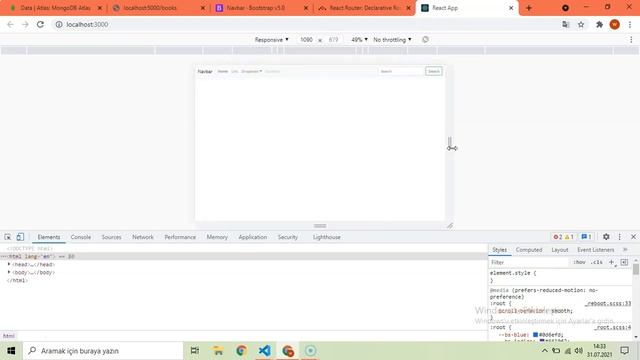Switch to the Lighthouse tab
The height and width of the screenshot is (360, 640).
point(327,237)
